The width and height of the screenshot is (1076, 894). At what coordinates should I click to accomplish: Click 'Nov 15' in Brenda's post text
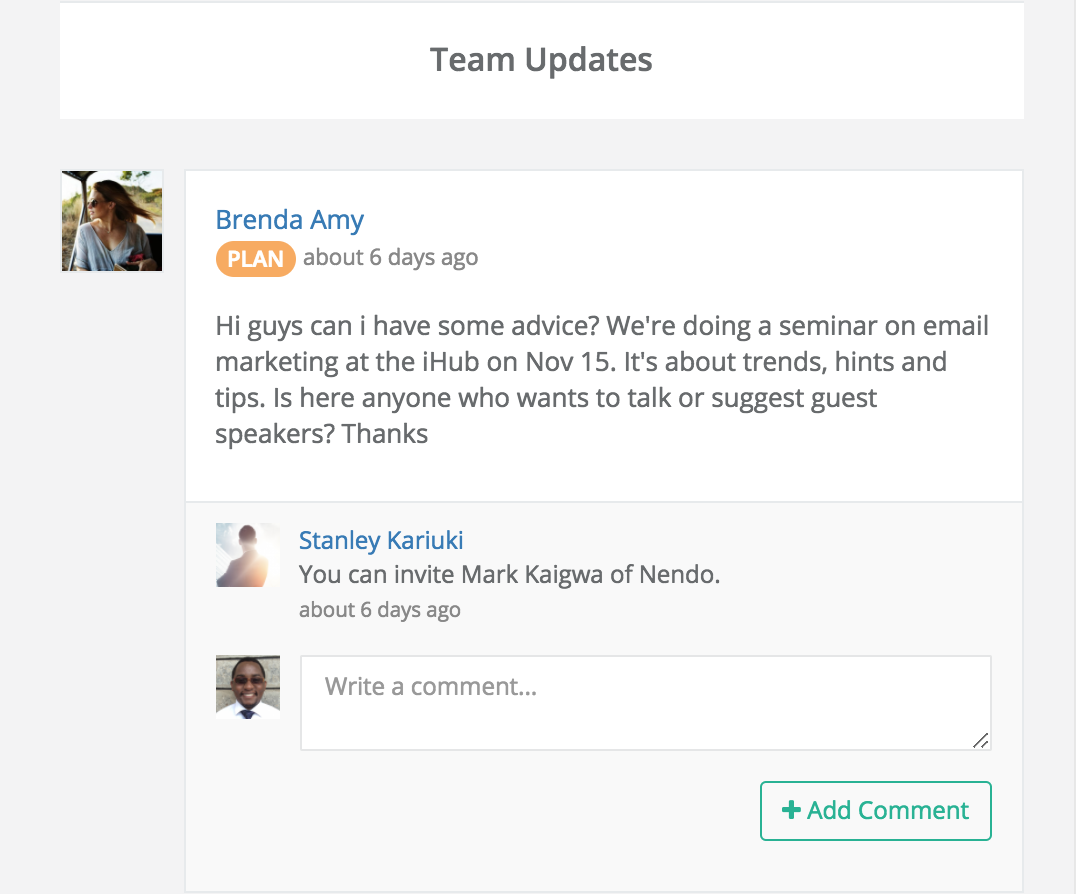pyautogui.click(x=568, y=362)
